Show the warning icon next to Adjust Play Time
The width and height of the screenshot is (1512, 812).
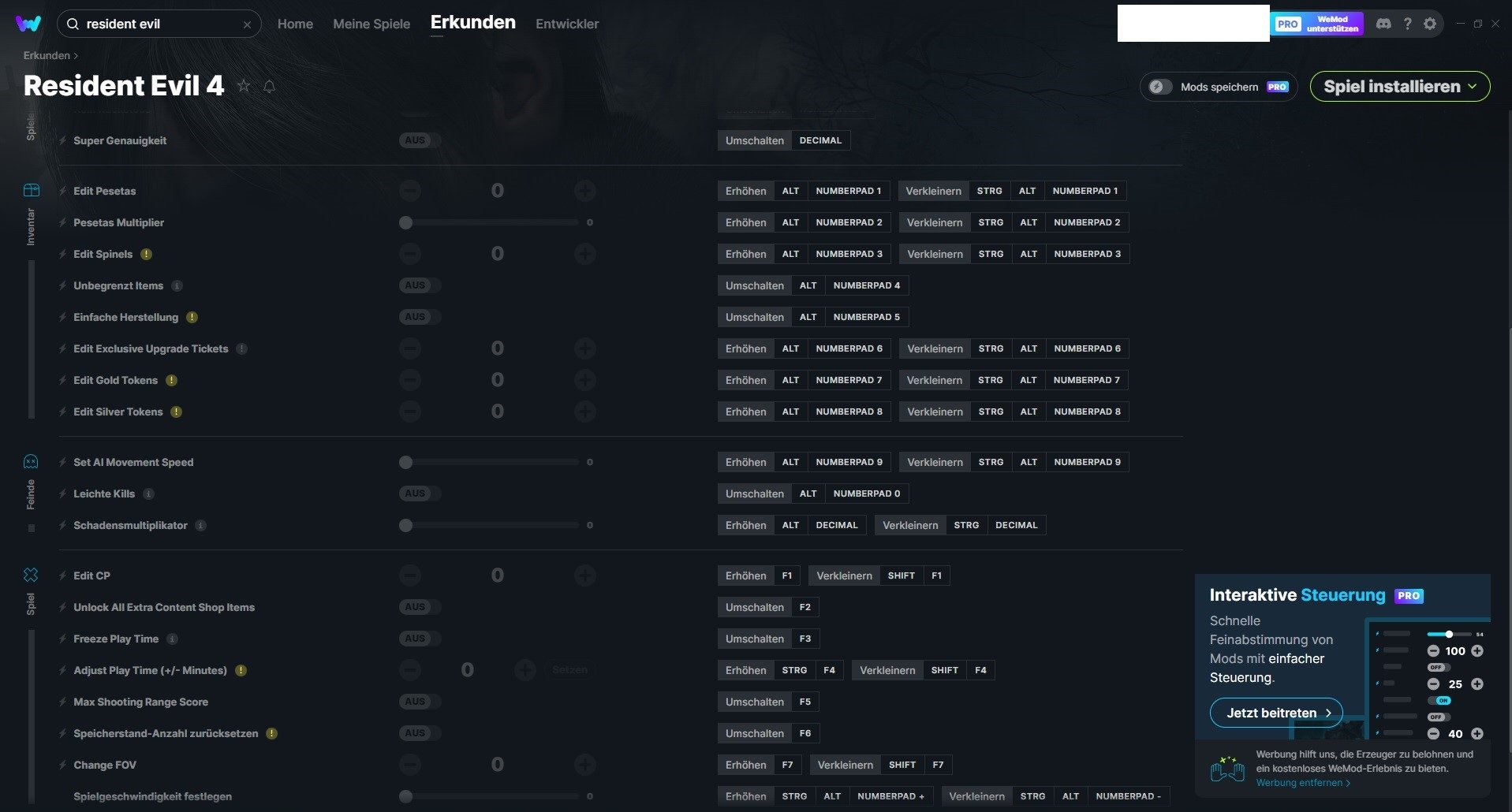(241, 670)
